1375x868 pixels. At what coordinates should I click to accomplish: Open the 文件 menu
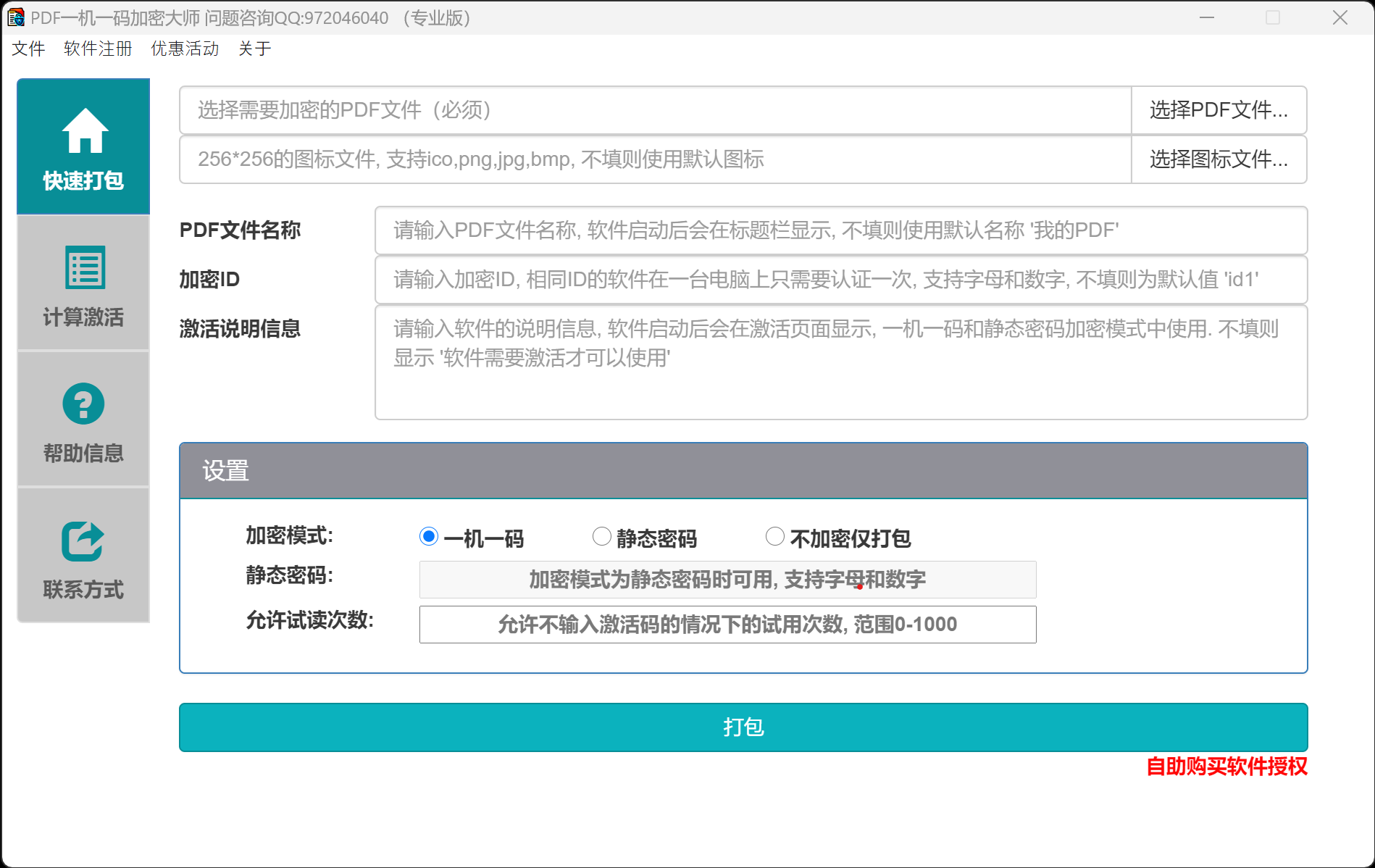(28, 48)
